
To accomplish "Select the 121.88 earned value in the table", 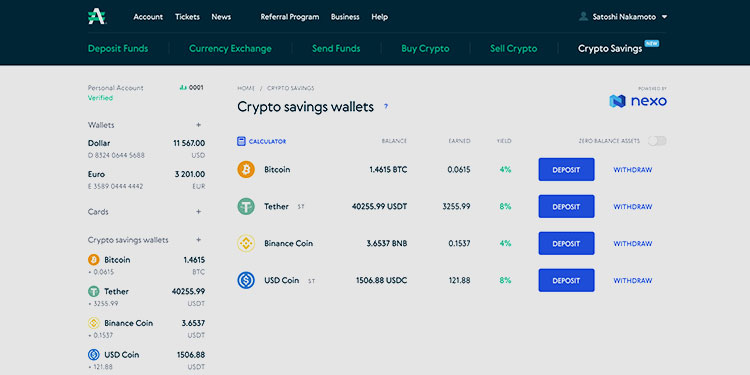I will tap(459, 280).
